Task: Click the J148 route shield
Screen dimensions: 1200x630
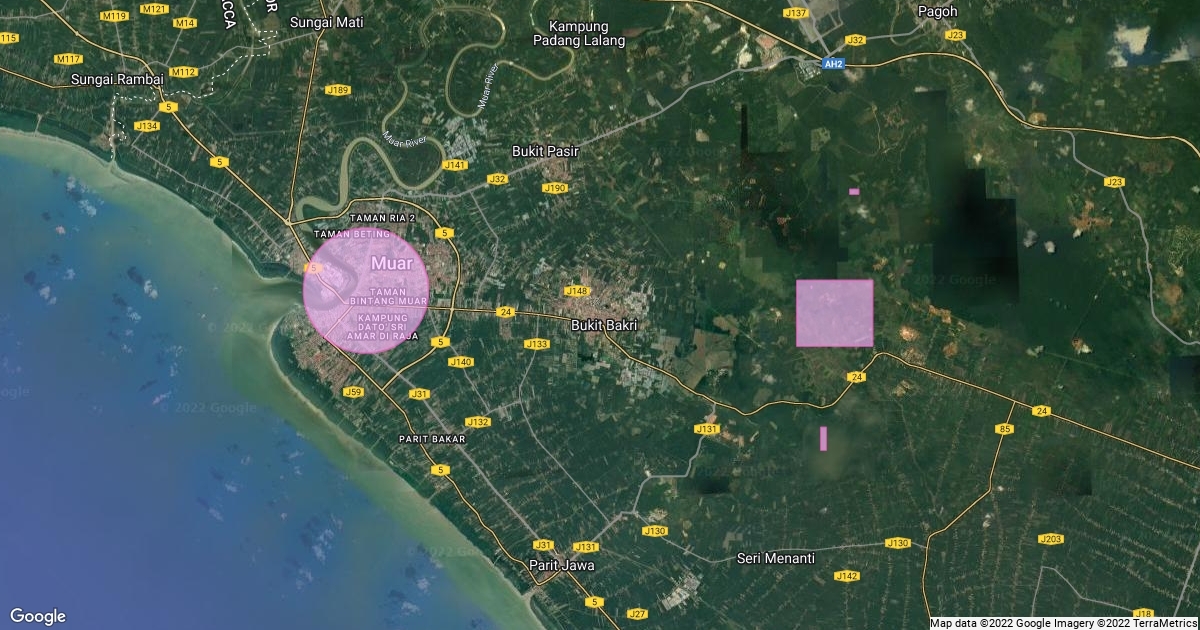Action: click(x=576, y=291)
